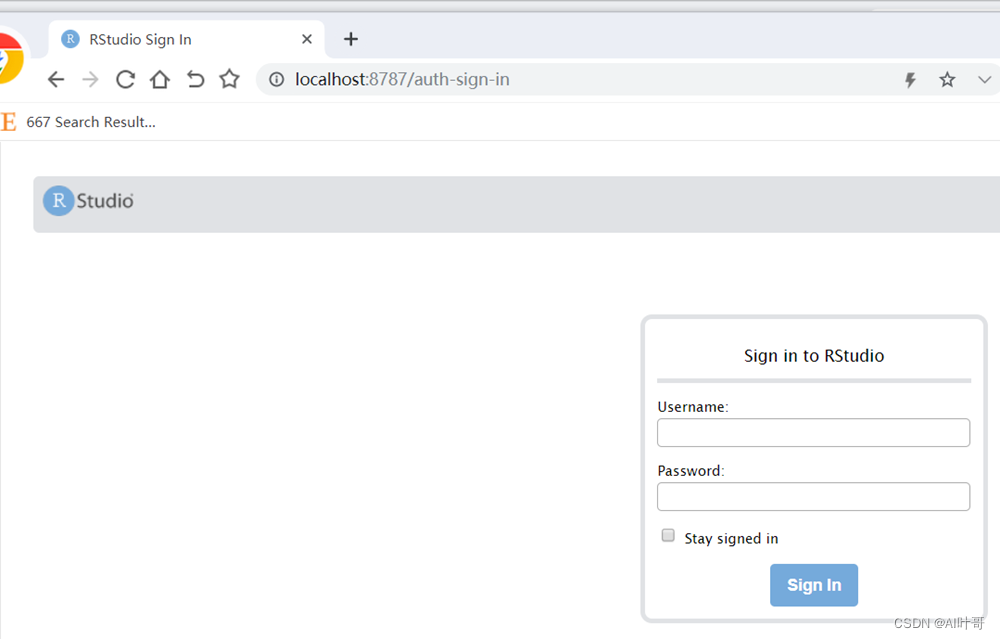Navigate back using the arrow icon
Image resolution: width=1000 pixels, height=639 pixels.
(56, 79)
